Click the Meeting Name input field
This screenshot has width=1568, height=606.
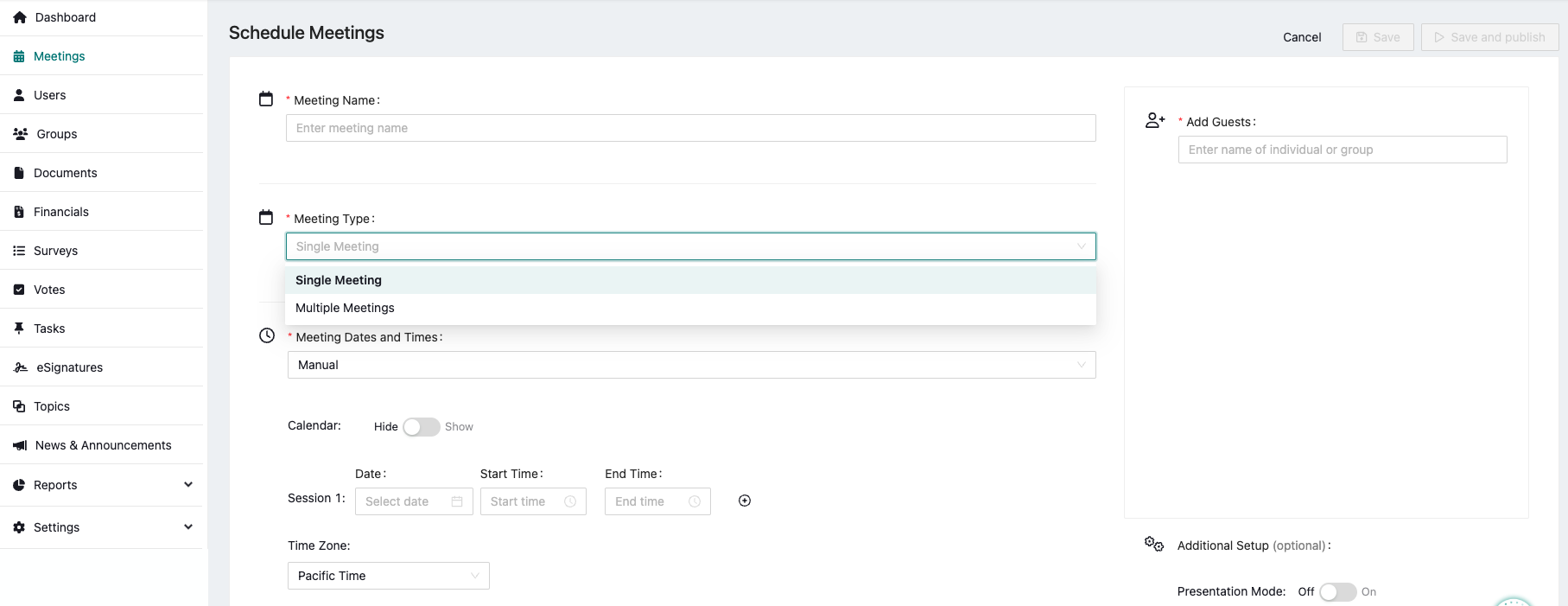[691, 128]
